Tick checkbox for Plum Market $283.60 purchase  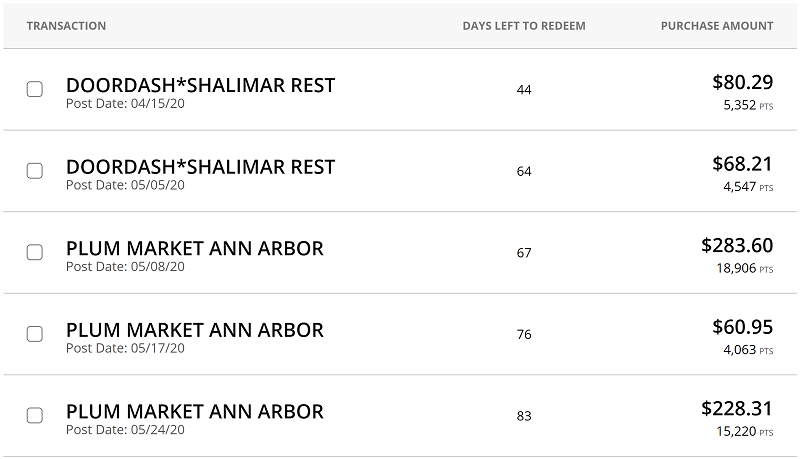point(35,252)
